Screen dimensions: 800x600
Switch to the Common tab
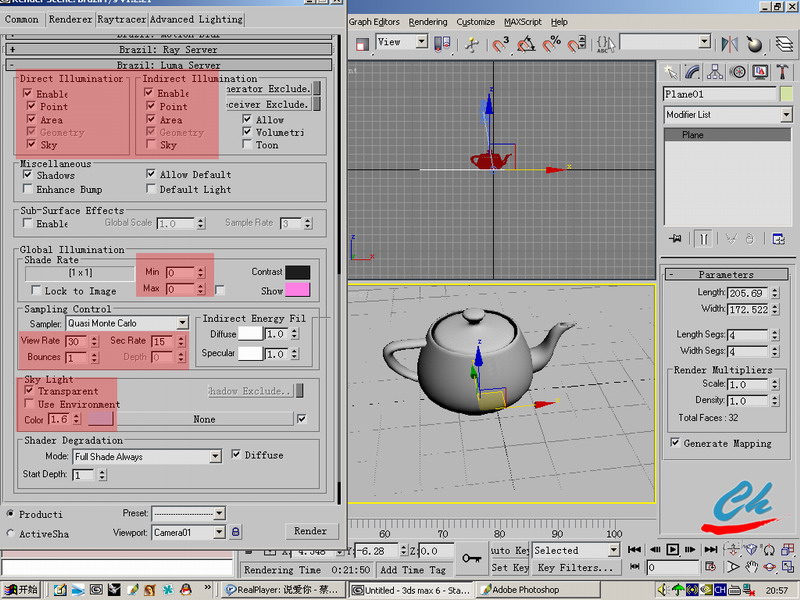(x=22, y=19)
